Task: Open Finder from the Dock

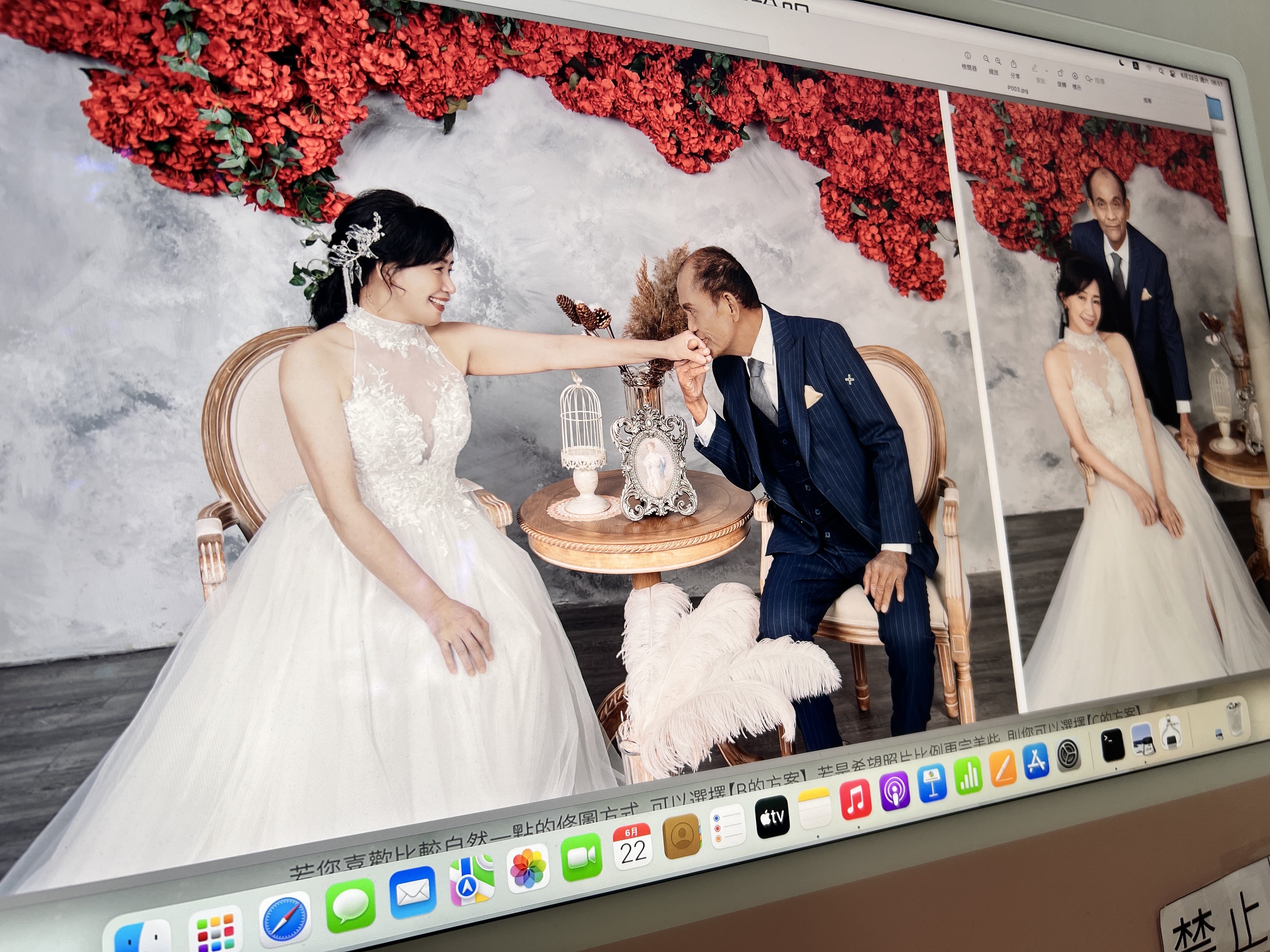Action: [142, 937]
